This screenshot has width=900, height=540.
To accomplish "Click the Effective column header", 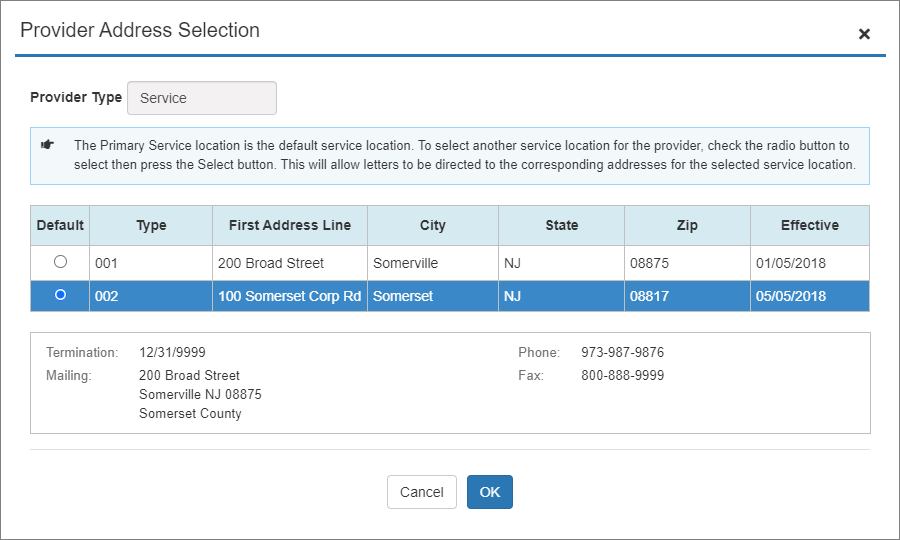I will (x=809, y=225).
